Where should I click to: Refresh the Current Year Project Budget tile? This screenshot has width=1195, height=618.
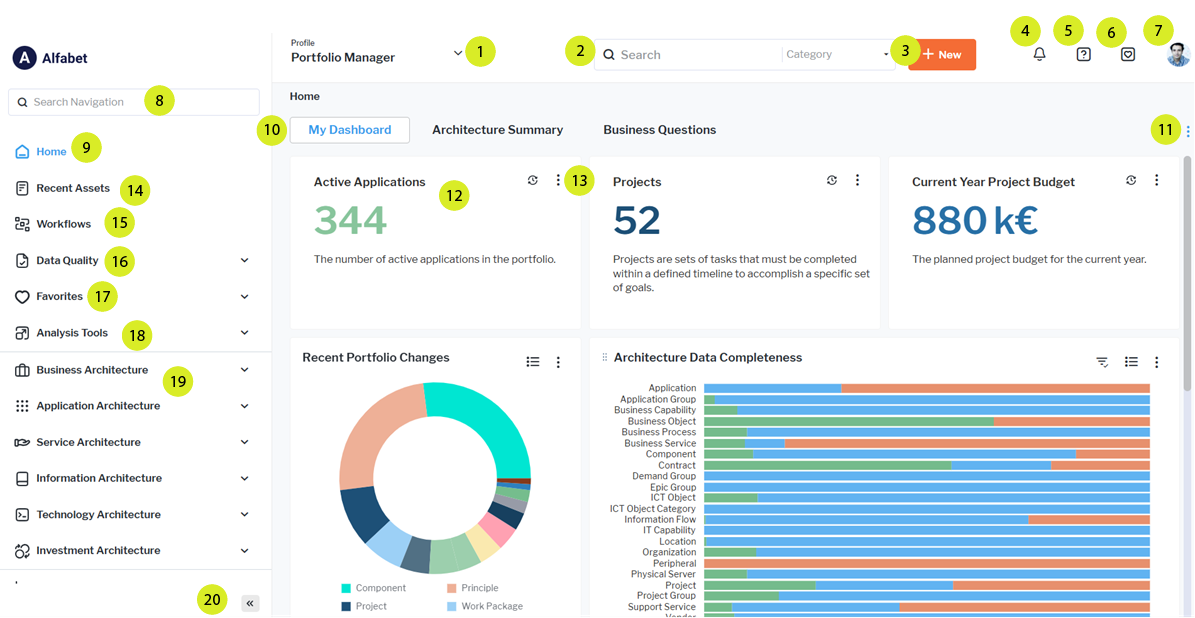[x=1130, y=181]
